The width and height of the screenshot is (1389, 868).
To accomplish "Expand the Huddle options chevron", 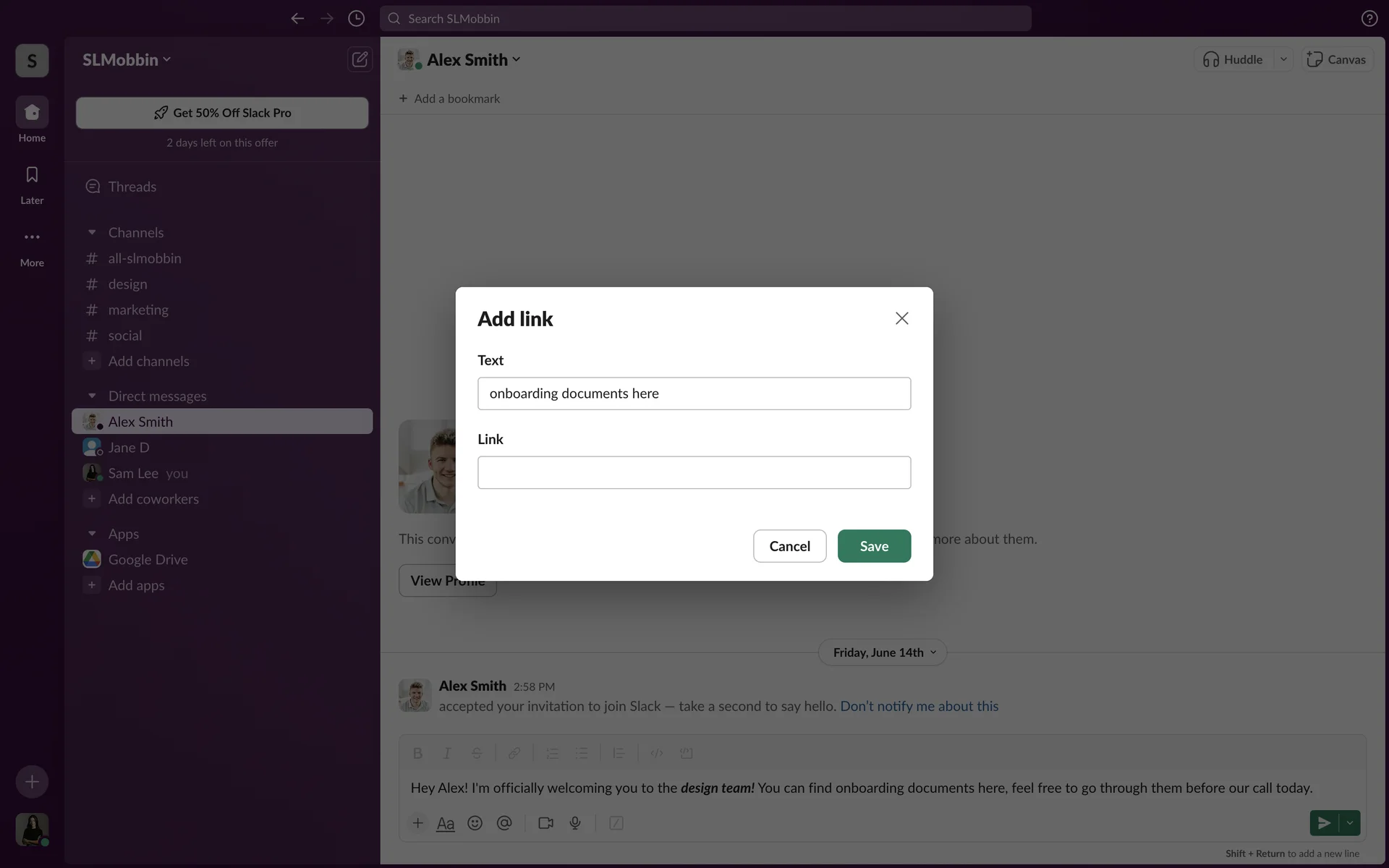I will pyautogui.click(x=1283, y=59).
